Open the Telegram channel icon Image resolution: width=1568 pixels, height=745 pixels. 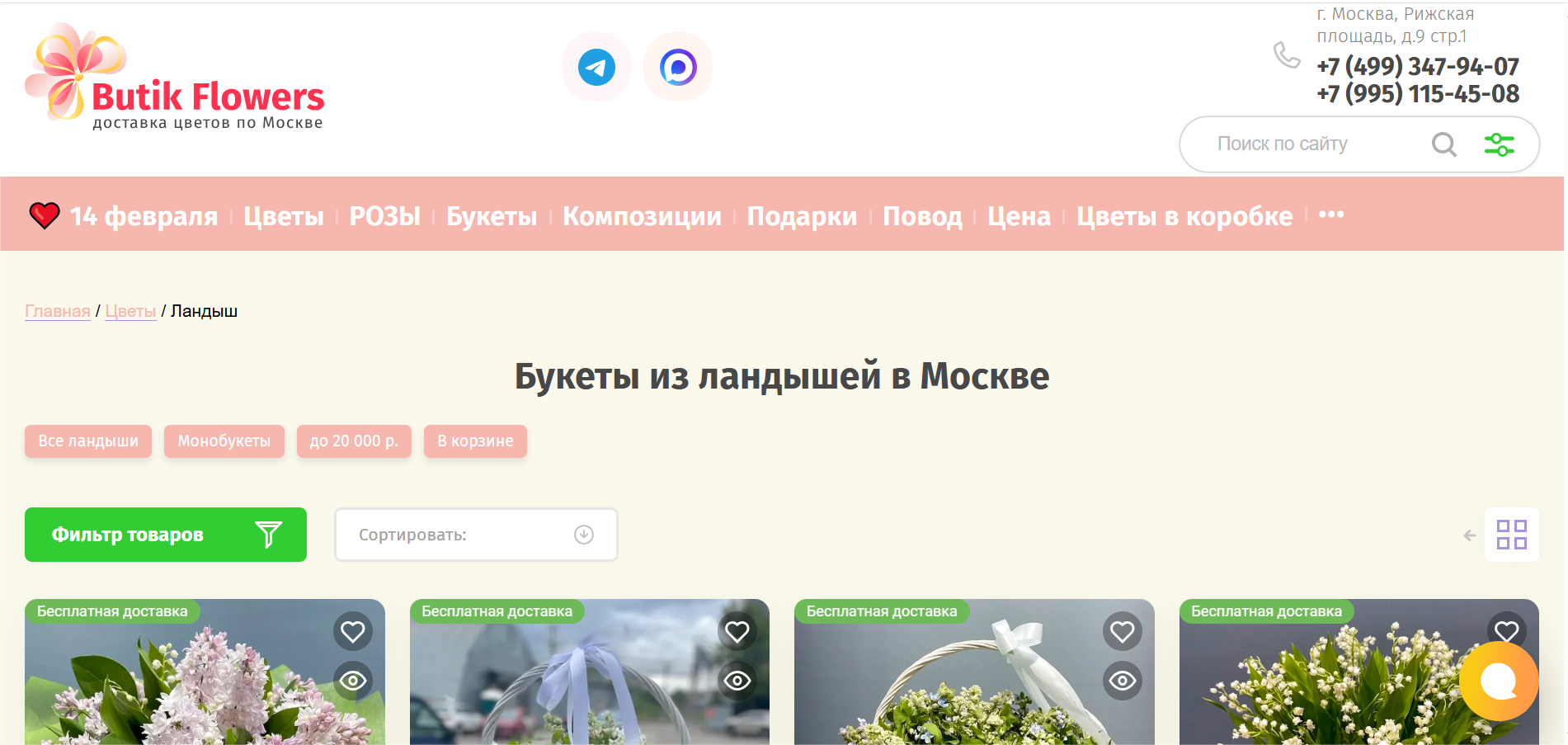596,67
